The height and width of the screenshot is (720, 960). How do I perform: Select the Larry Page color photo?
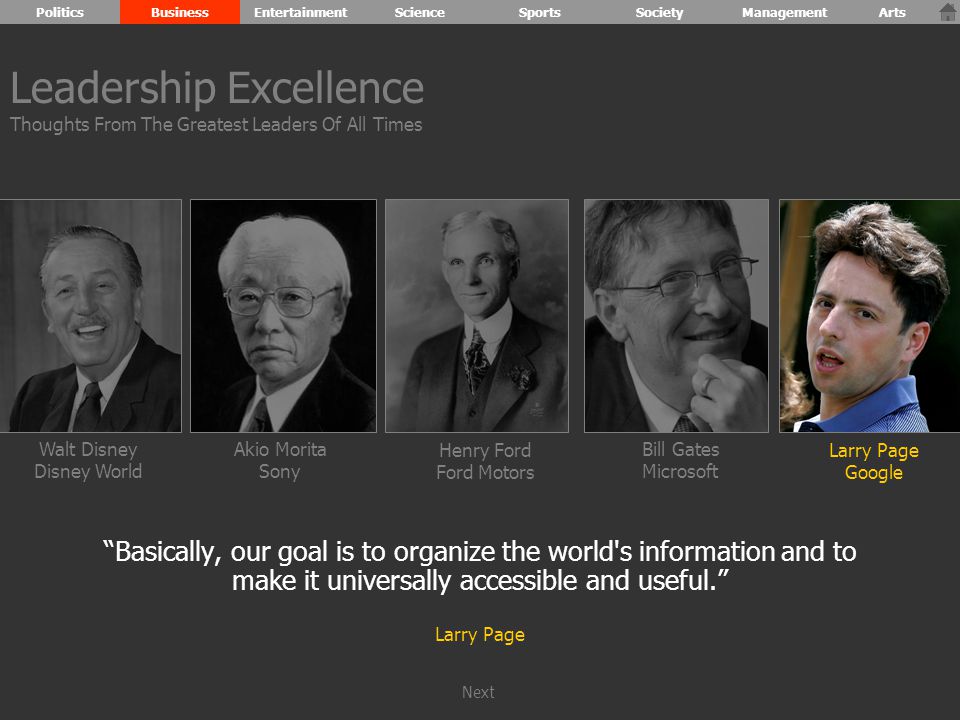tap(869, 316)
